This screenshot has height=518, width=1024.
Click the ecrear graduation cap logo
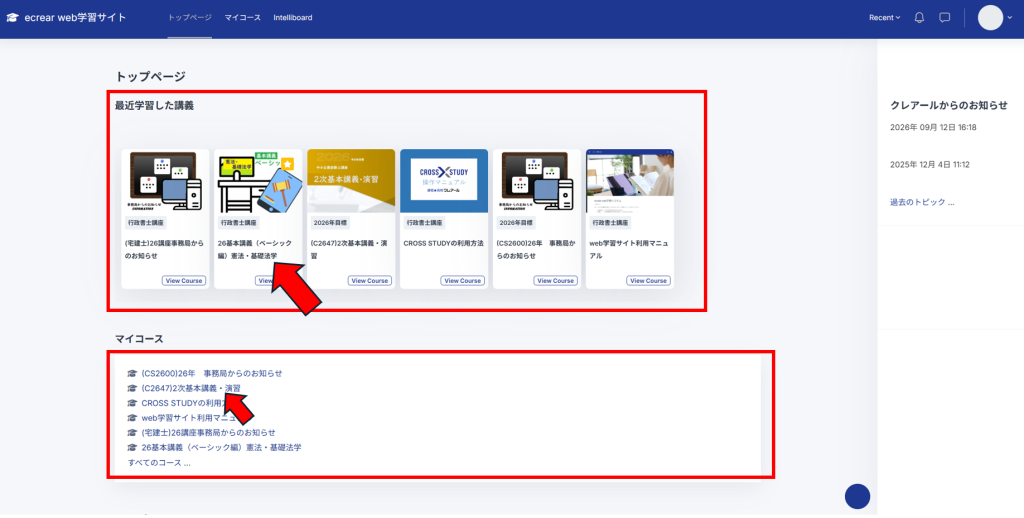pyautogui.click(x=12, y=18)
